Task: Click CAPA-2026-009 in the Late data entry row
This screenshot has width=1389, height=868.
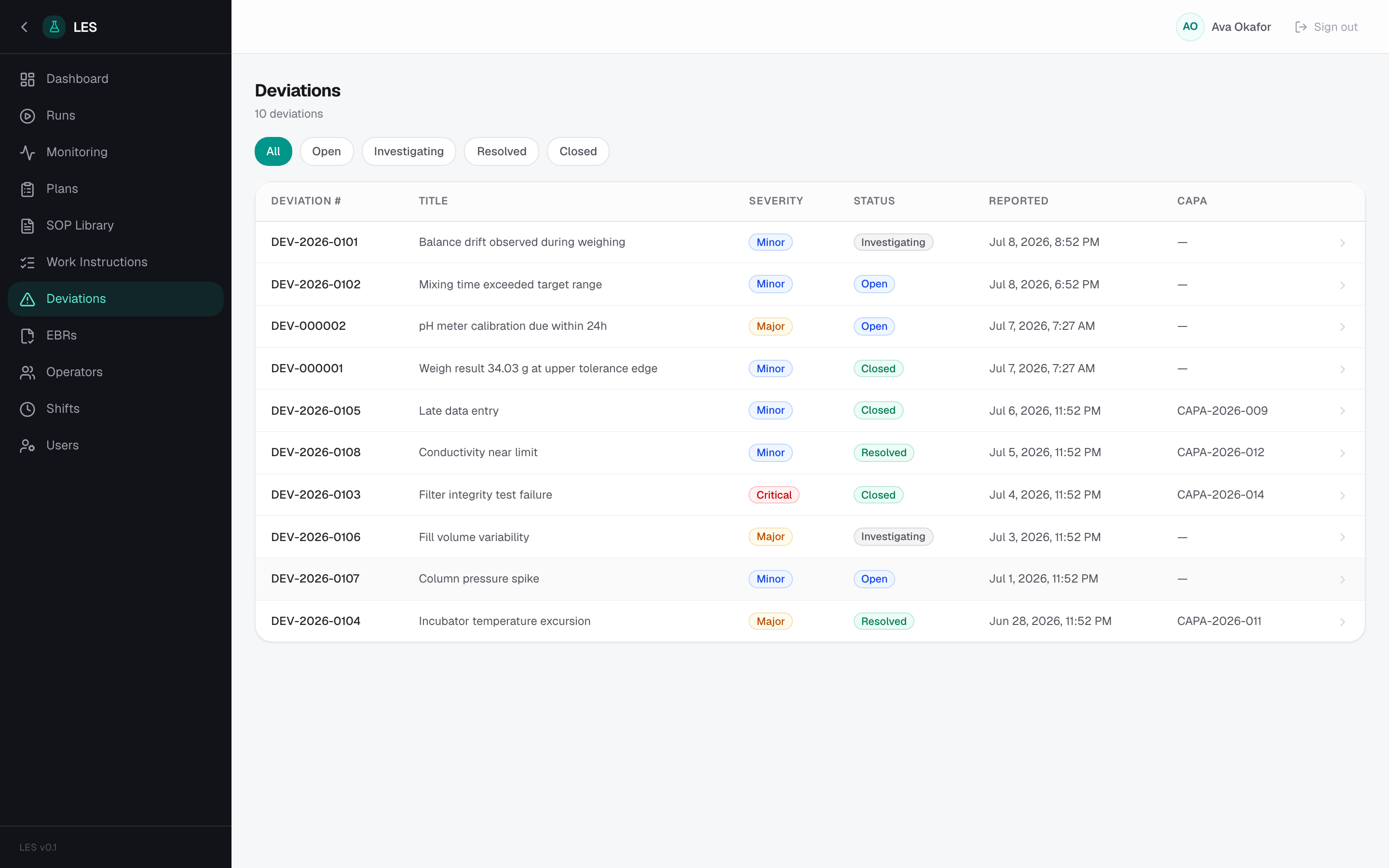Action: (x=1222, y=411)
